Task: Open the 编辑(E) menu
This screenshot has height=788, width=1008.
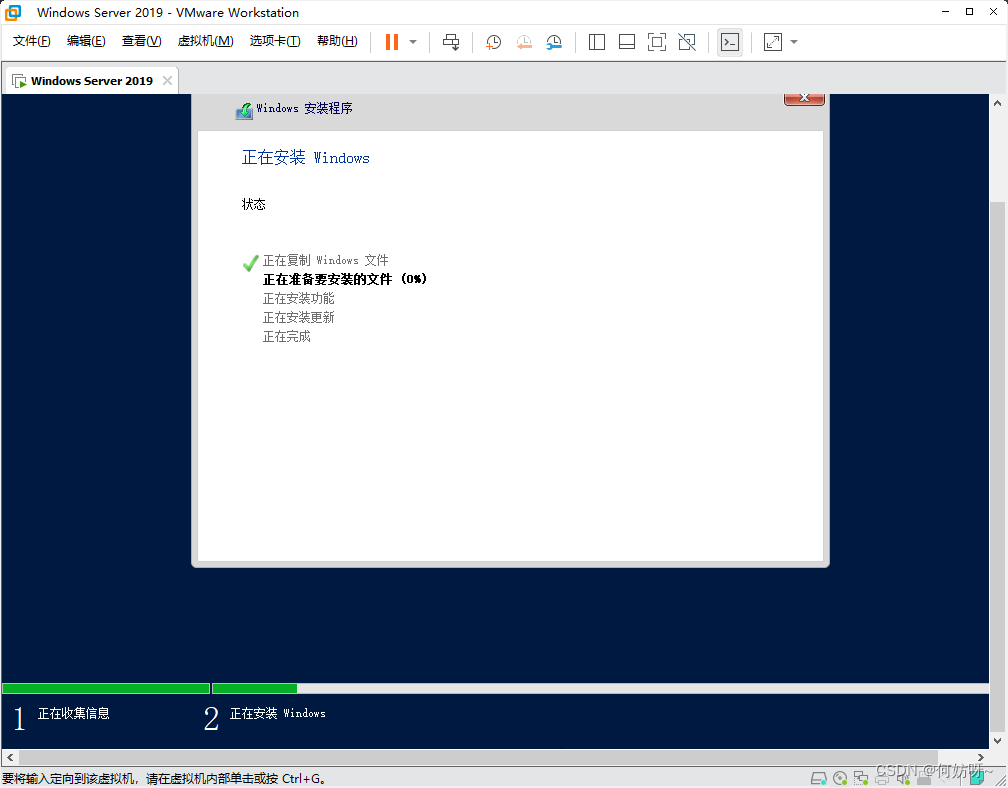Action: click(x=86, y=41)
